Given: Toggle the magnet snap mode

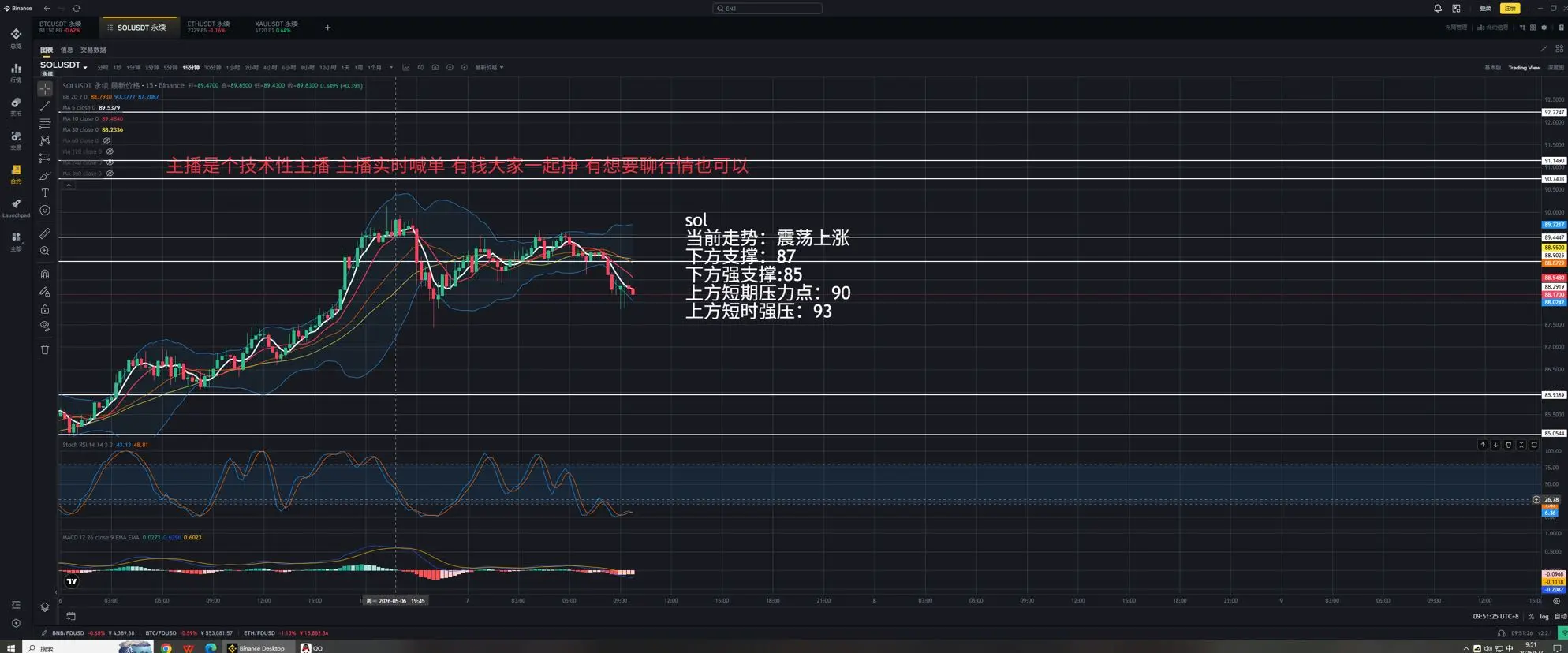Looking at the screenshot, I should point(45,274).
